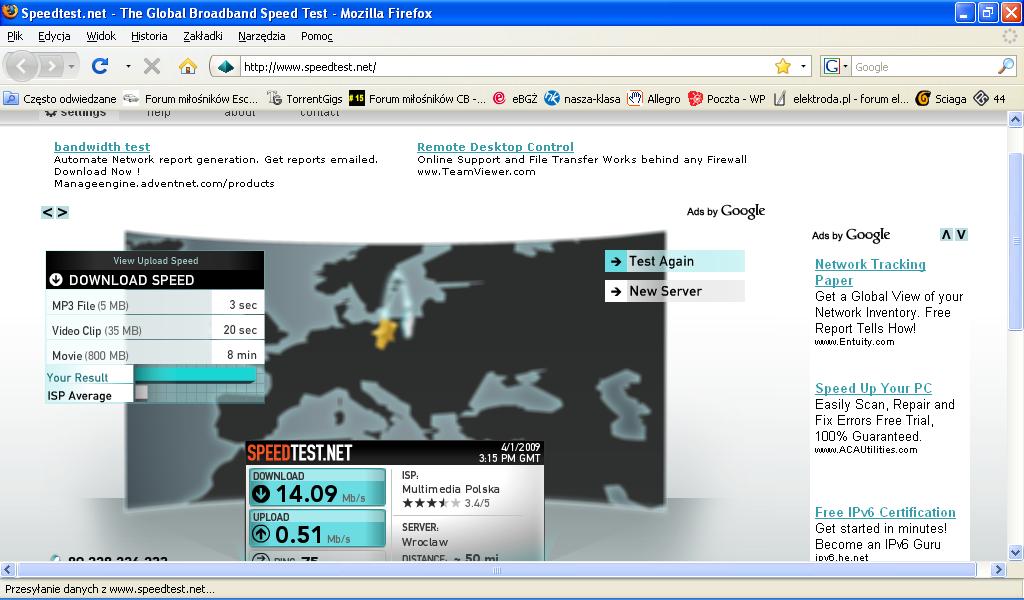
Task: Open the Narzędzia menu
Action: [262, 35]
